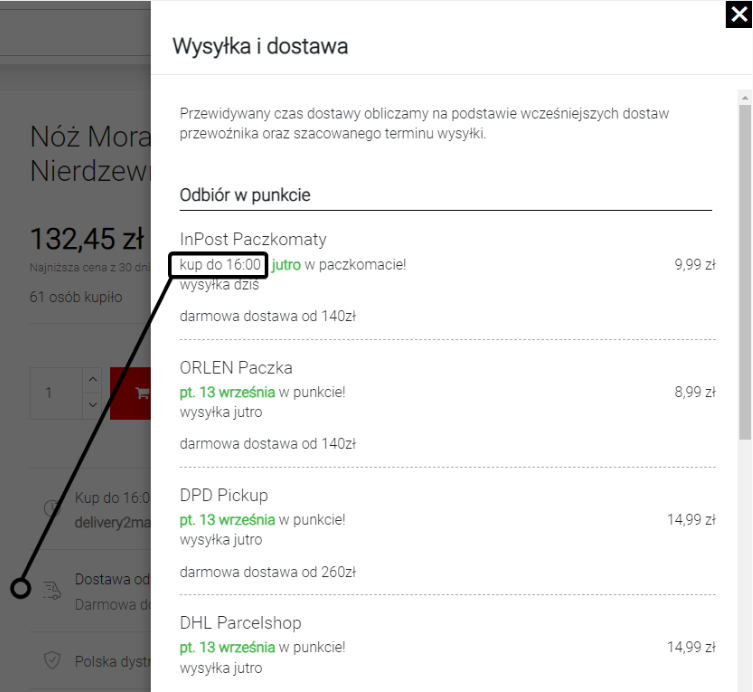Click the Wysyłka i dostawa title

tap(260, 46)
